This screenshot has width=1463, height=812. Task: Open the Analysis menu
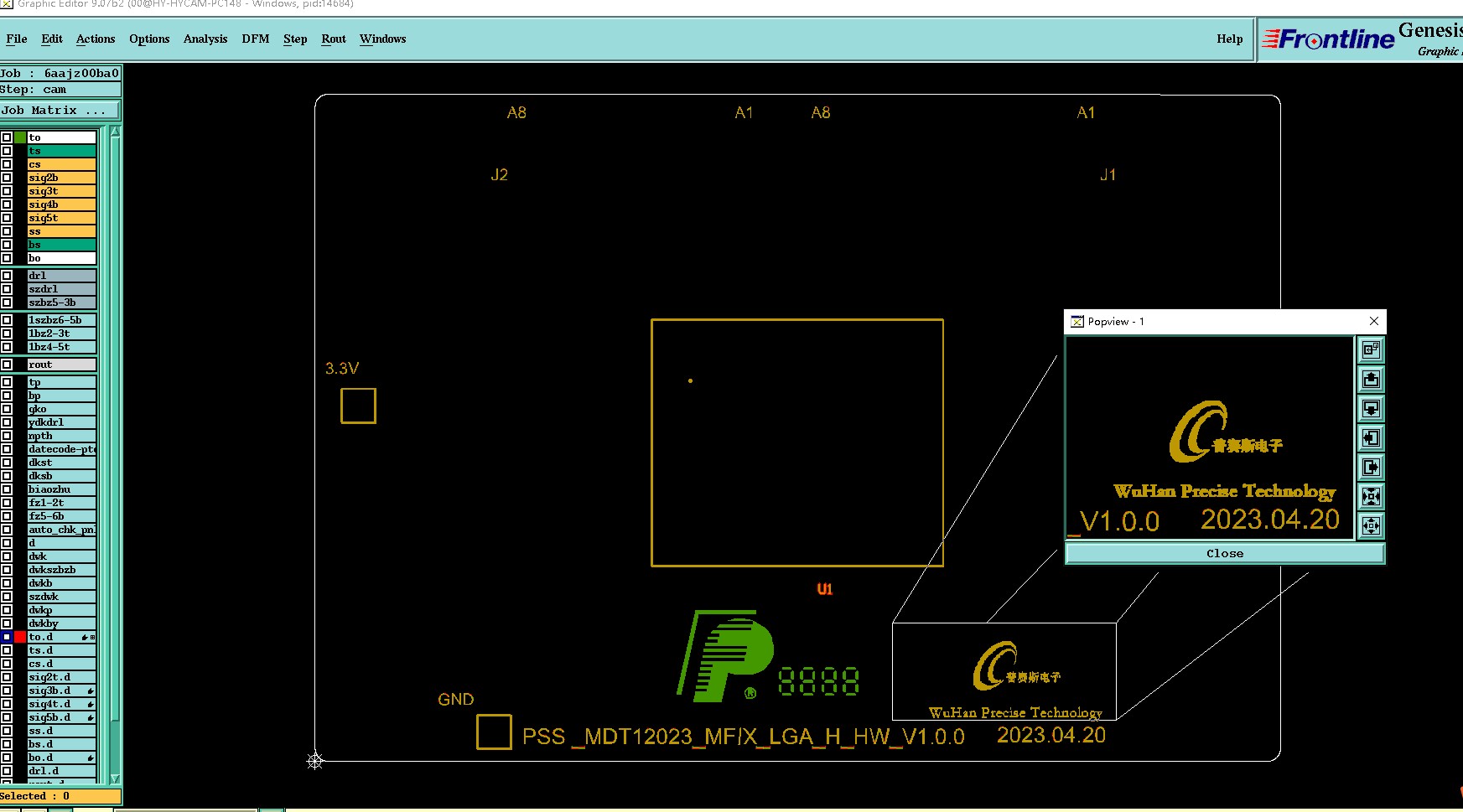[205, 39]
